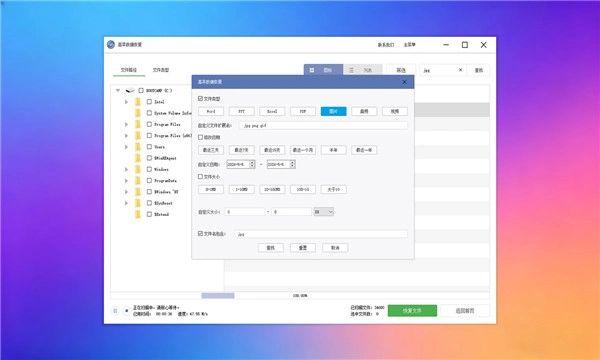Switch to list view icon
Screen dimensions: 600x360
click(x=351, y=70)
